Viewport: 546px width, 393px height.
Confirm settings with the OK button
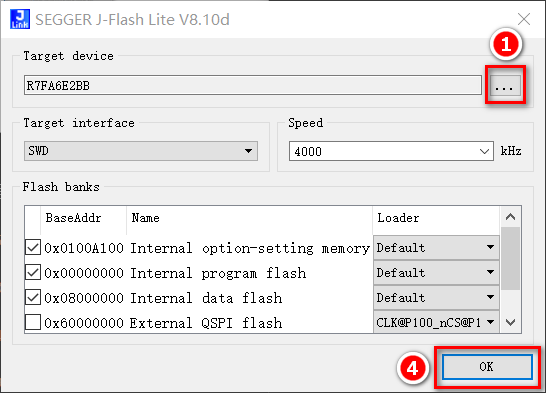(x=487, y=367)
